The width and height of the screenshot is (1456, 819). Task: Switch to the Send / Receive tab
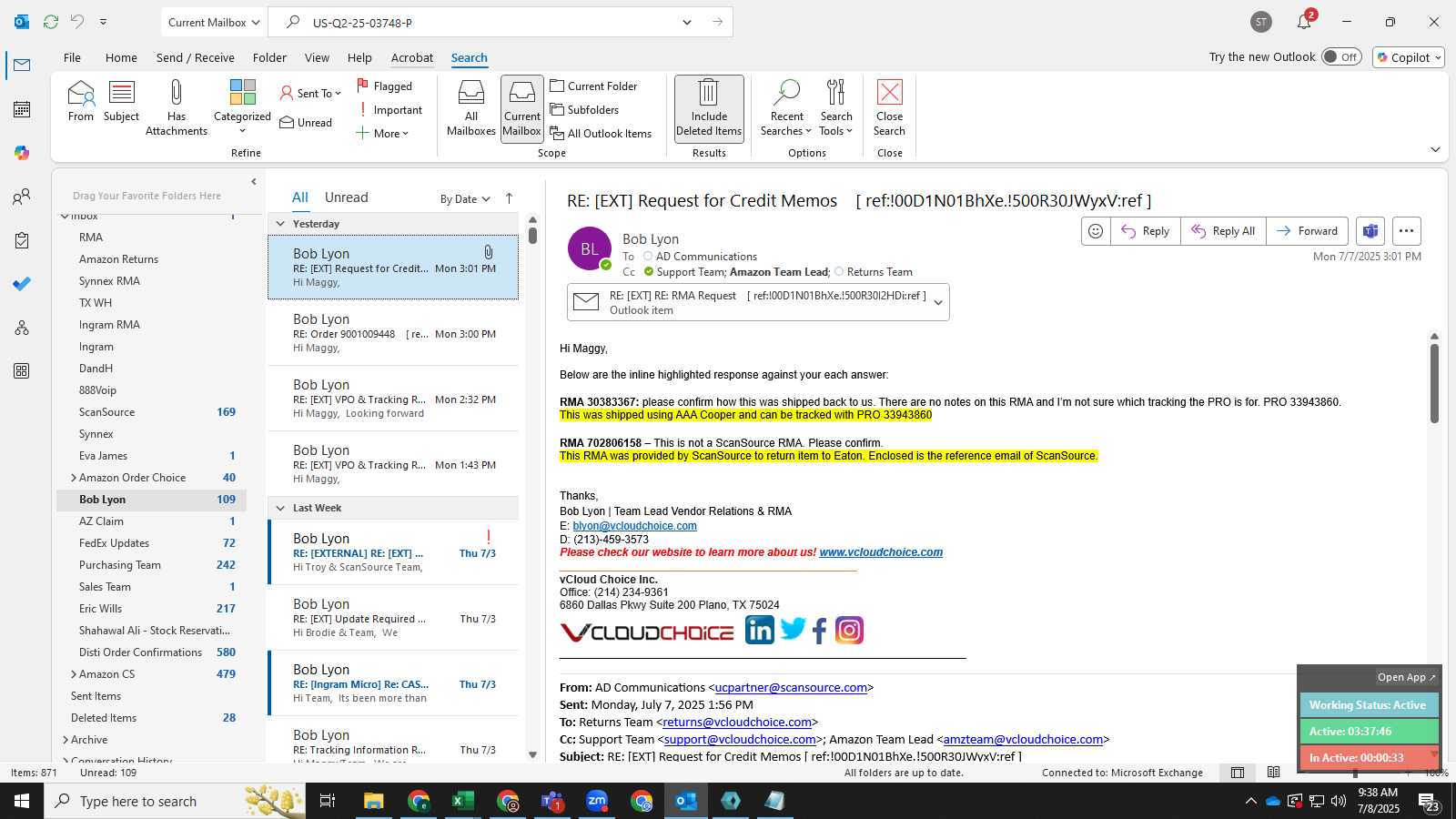195,57
